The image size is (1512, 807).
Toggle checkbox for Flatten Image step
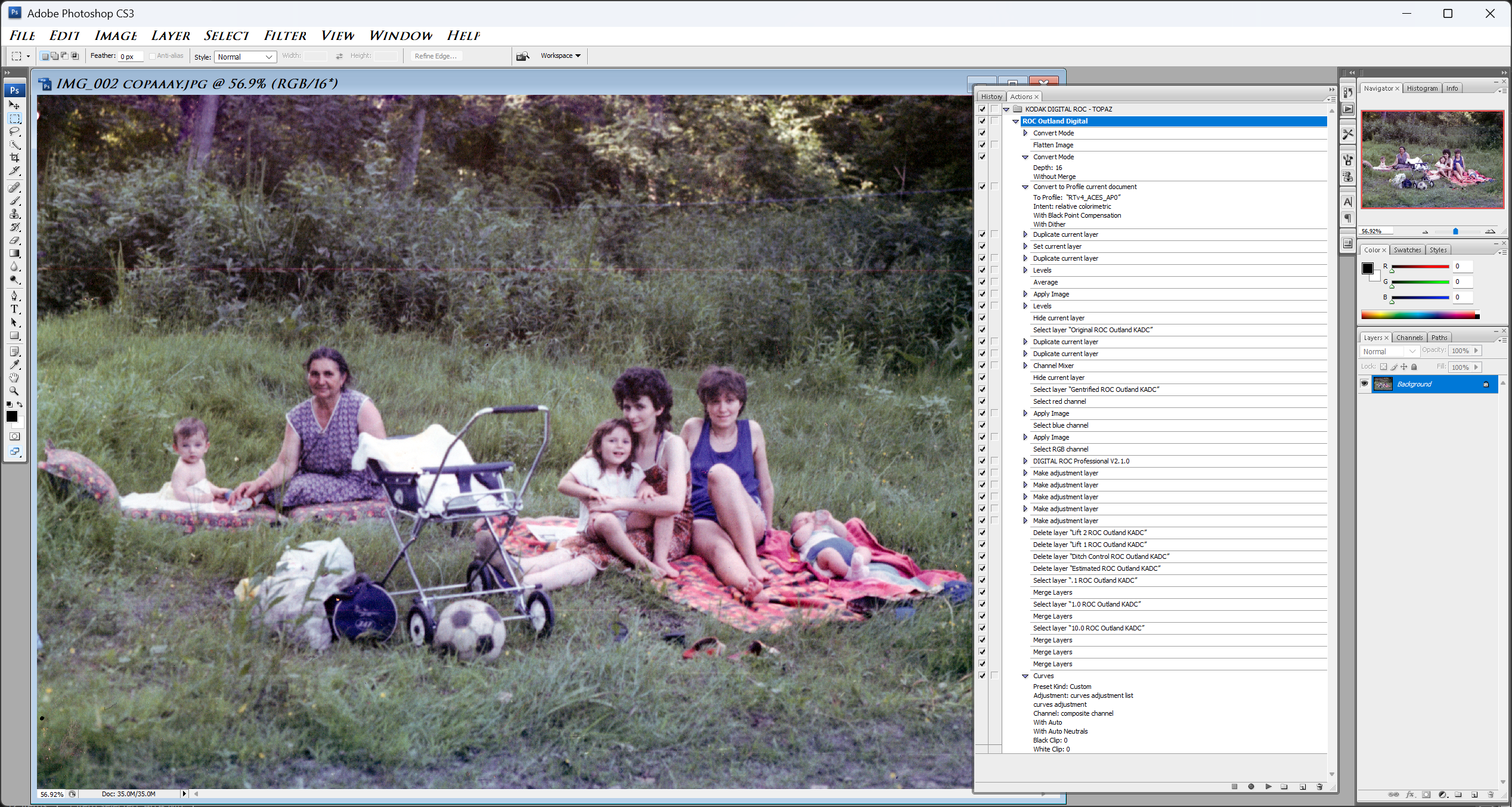click(x=982, y=145)
